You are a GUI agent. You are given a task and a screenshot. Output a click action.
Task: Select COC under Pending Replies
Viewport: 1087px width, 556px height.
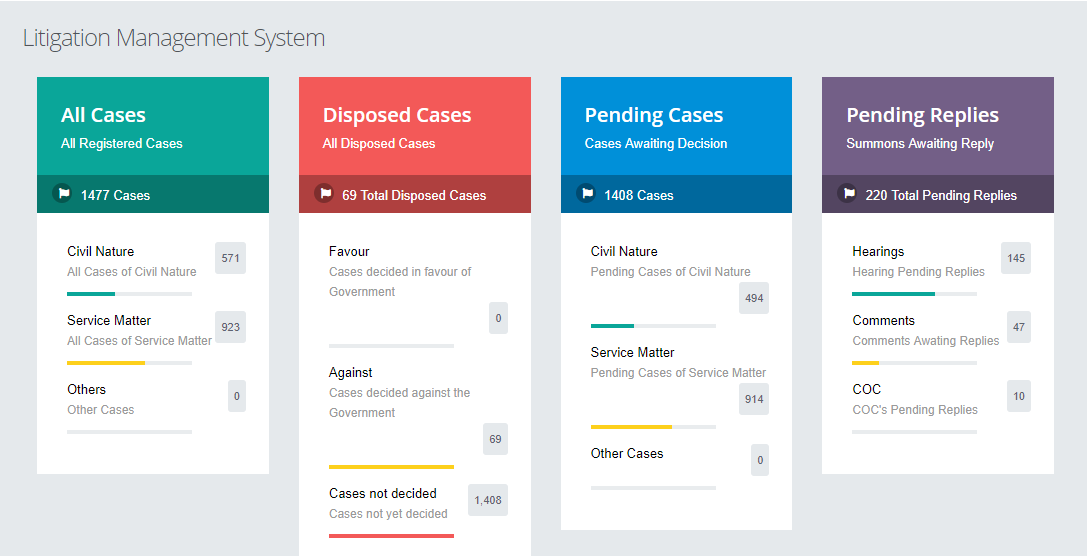tap(866, 390)
